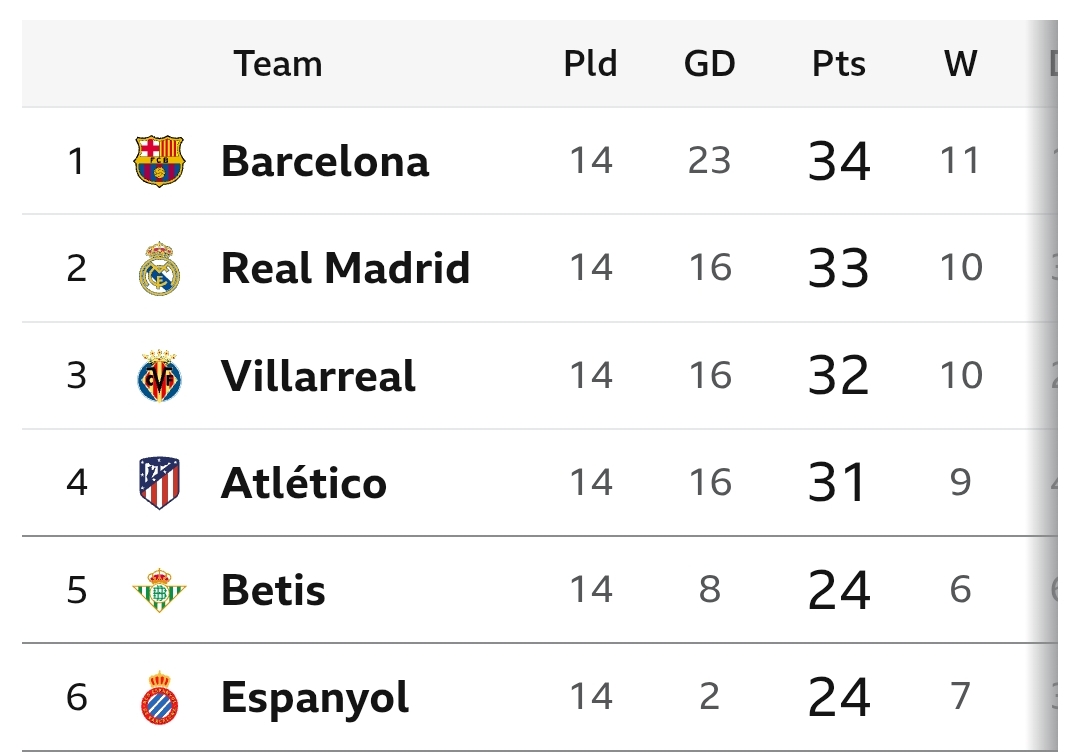Screen dimensions: 1080x756
Task: Click the Betis club crest
Action: click(160, 590)
